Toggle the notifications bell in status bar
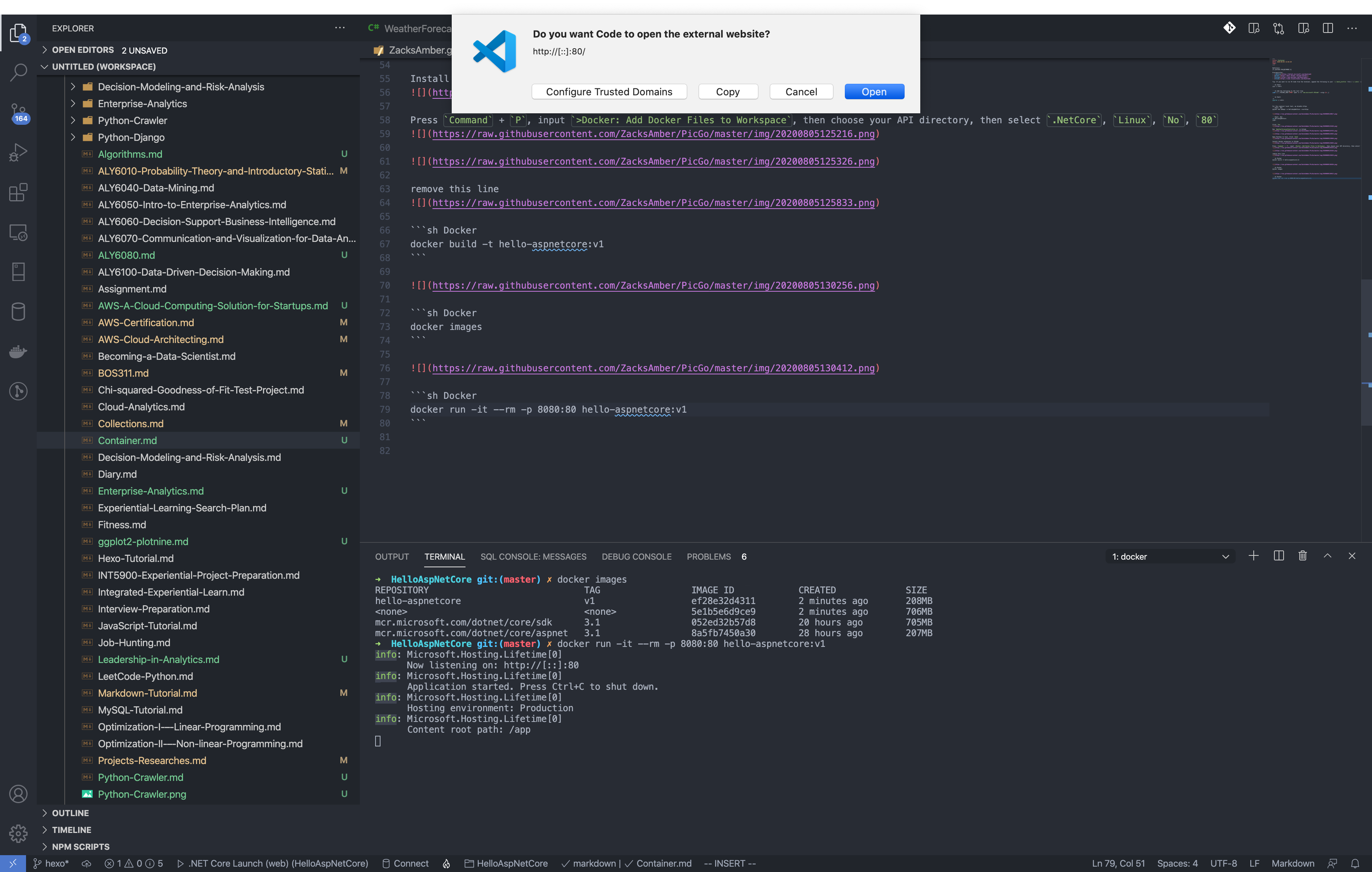This screenshot has height=872, width=1372. (1355, 864)
